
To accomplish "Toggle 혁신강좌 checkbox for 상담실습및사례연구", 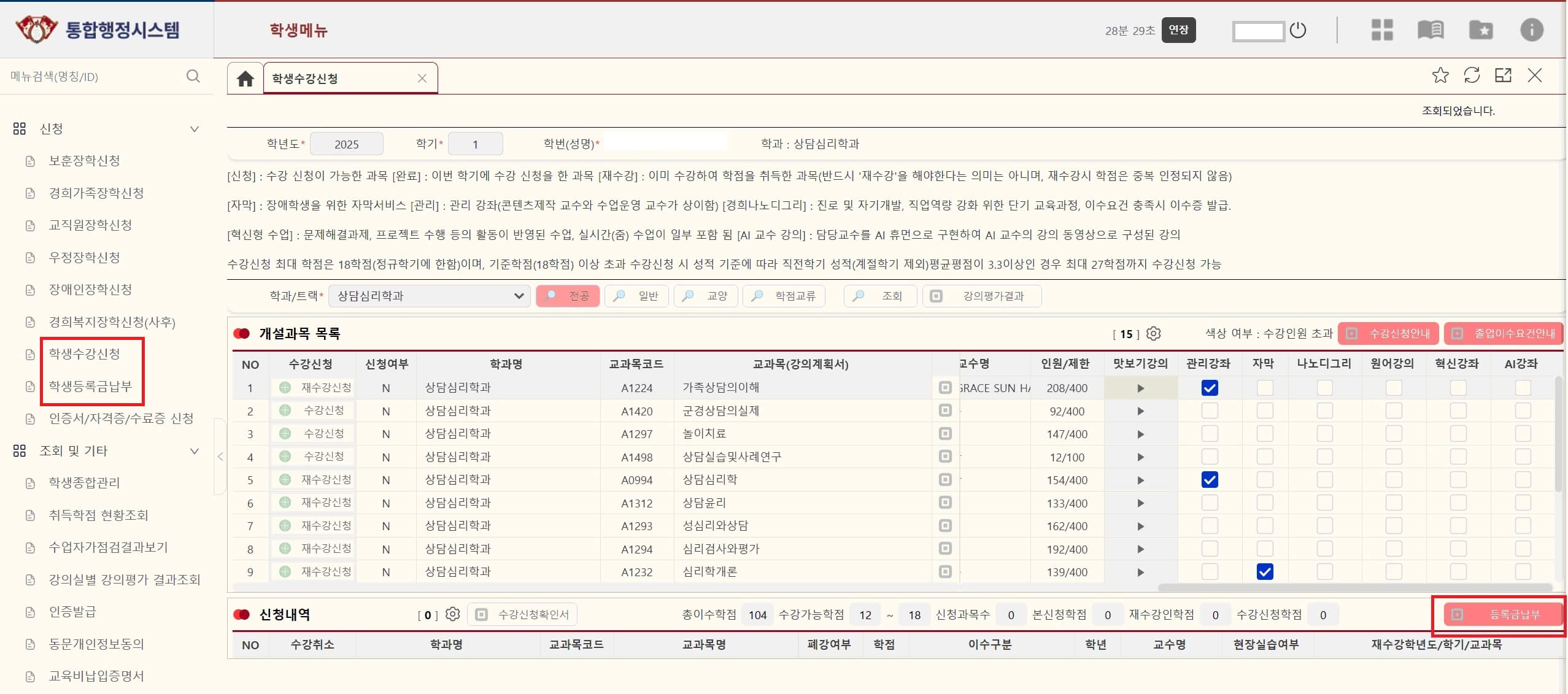I will (x=1458, y=457).
